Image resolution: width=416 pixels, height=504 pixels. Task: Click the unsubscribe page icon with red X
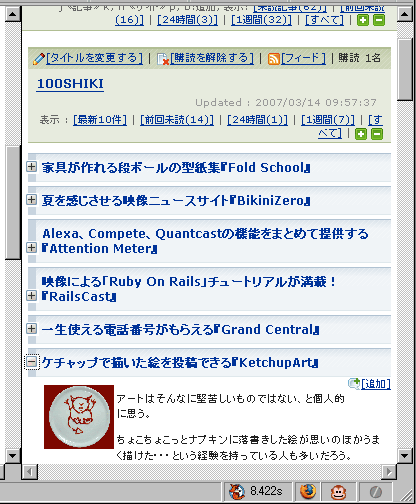pyautogui.click(x=163, y=59)
